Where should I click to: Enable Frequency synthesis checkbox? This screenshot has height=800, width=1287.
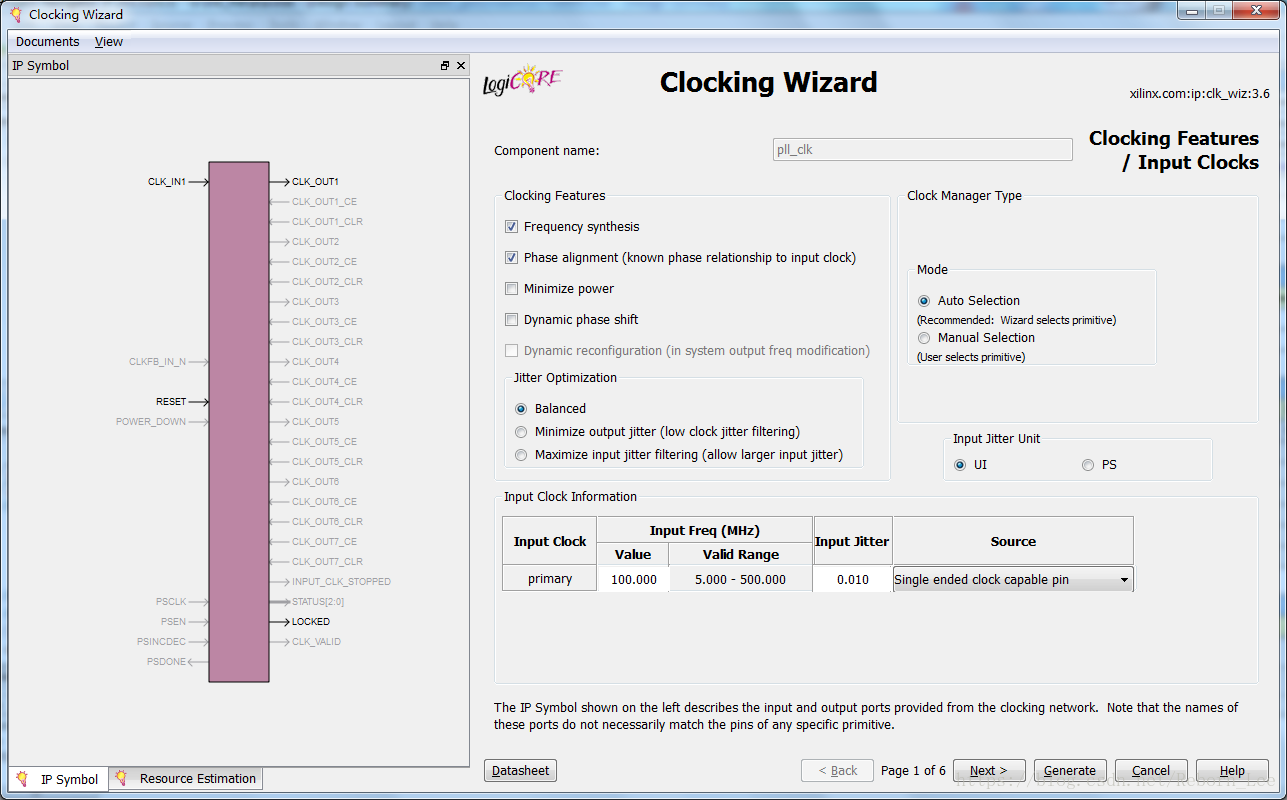click(x=512, y=227)
